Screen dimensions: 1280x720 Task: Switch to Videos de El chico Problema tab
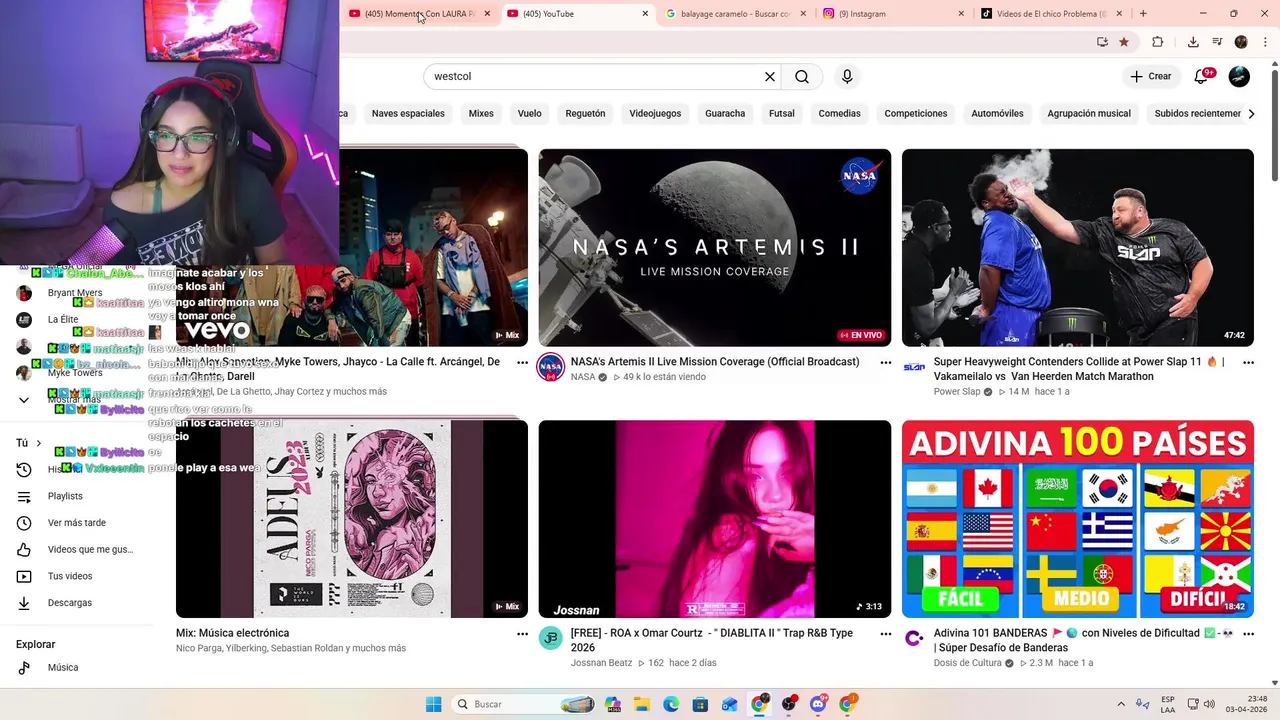tap(1050, 14)
